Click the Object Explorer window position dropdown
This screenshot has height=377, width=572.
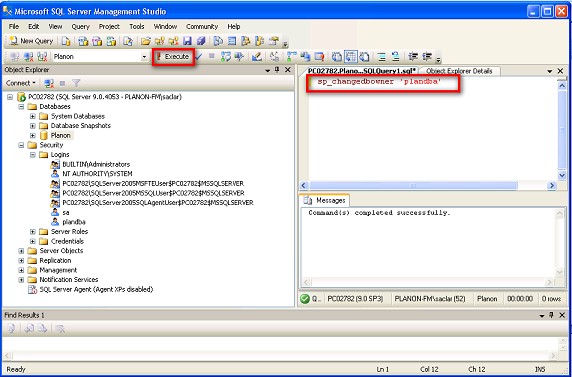268,70
